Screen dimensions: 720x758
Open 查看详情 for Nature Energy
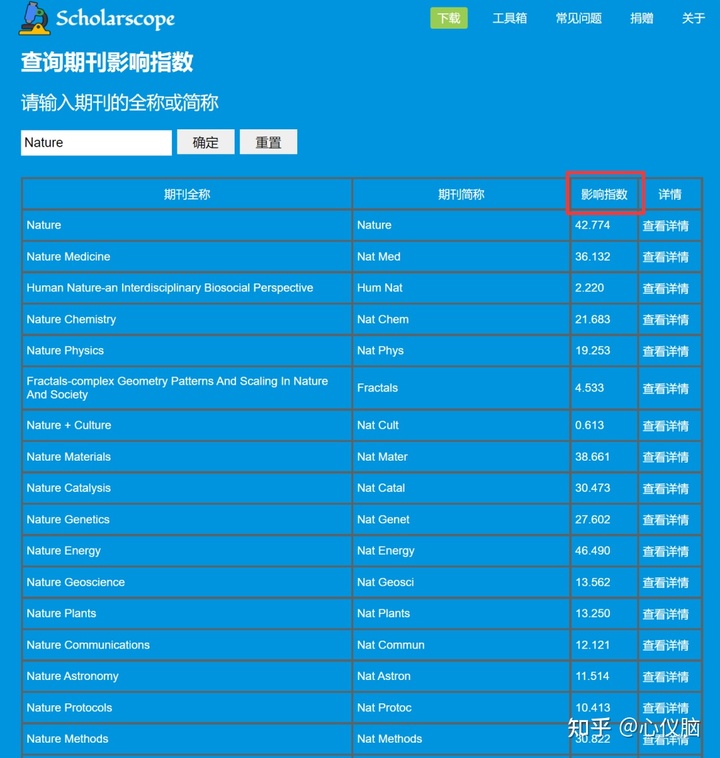pos(666,552)
